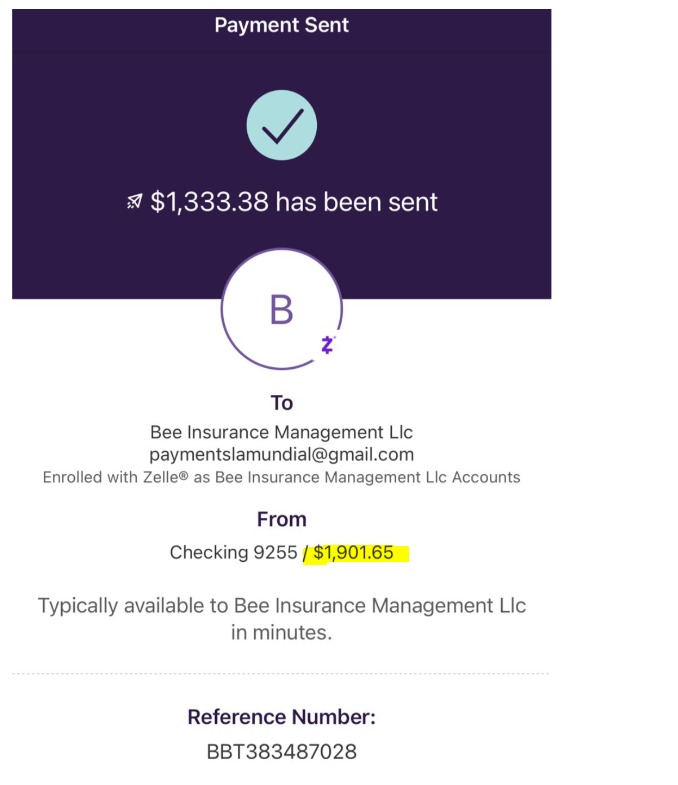Click the highlighted $1,901.65 balance
678x785 pixels.
(x=354, y=552)
